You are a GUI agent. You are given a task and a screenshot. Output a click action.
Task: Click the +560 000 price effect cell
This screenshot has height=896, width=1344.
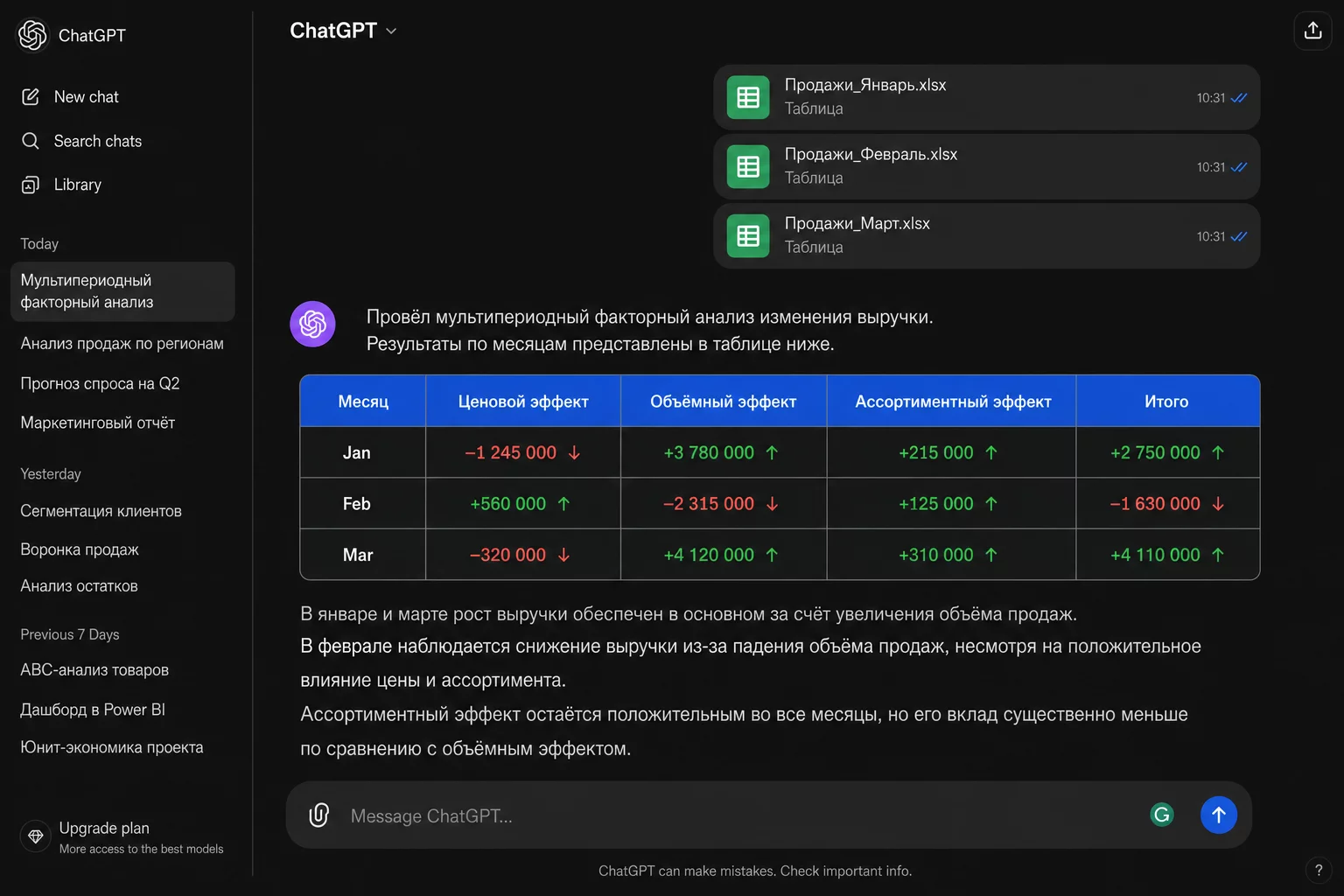coord(523,504)
